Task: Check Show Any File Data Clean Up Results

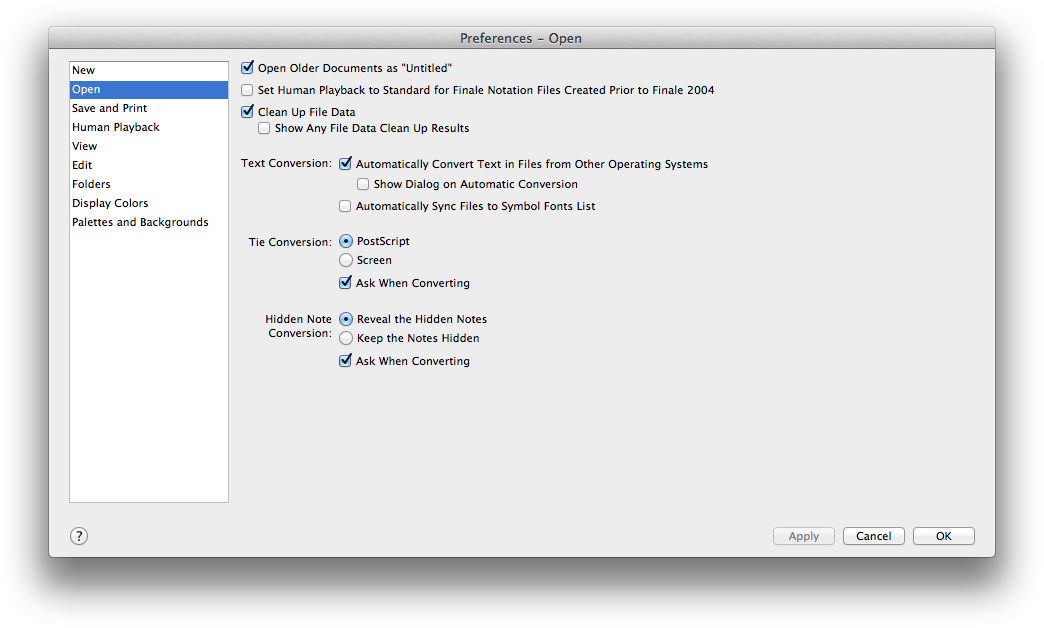Action: click(x=264, y=128)
